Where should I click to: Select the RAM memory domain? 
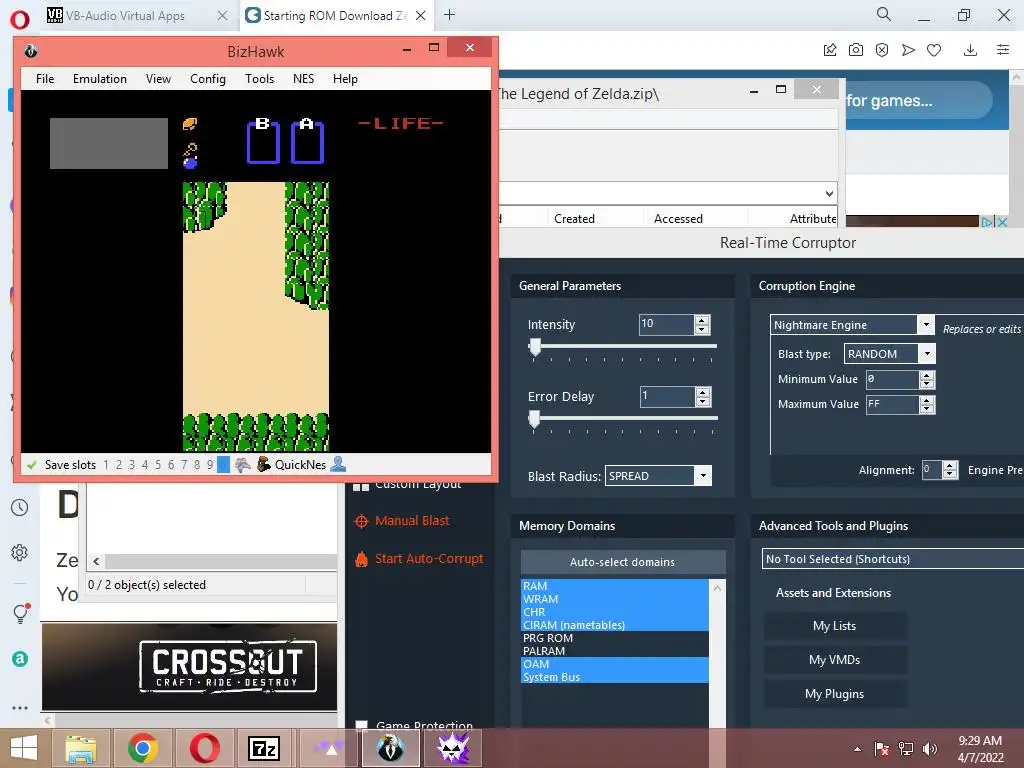pyautogui.click(x=615, y=586)
